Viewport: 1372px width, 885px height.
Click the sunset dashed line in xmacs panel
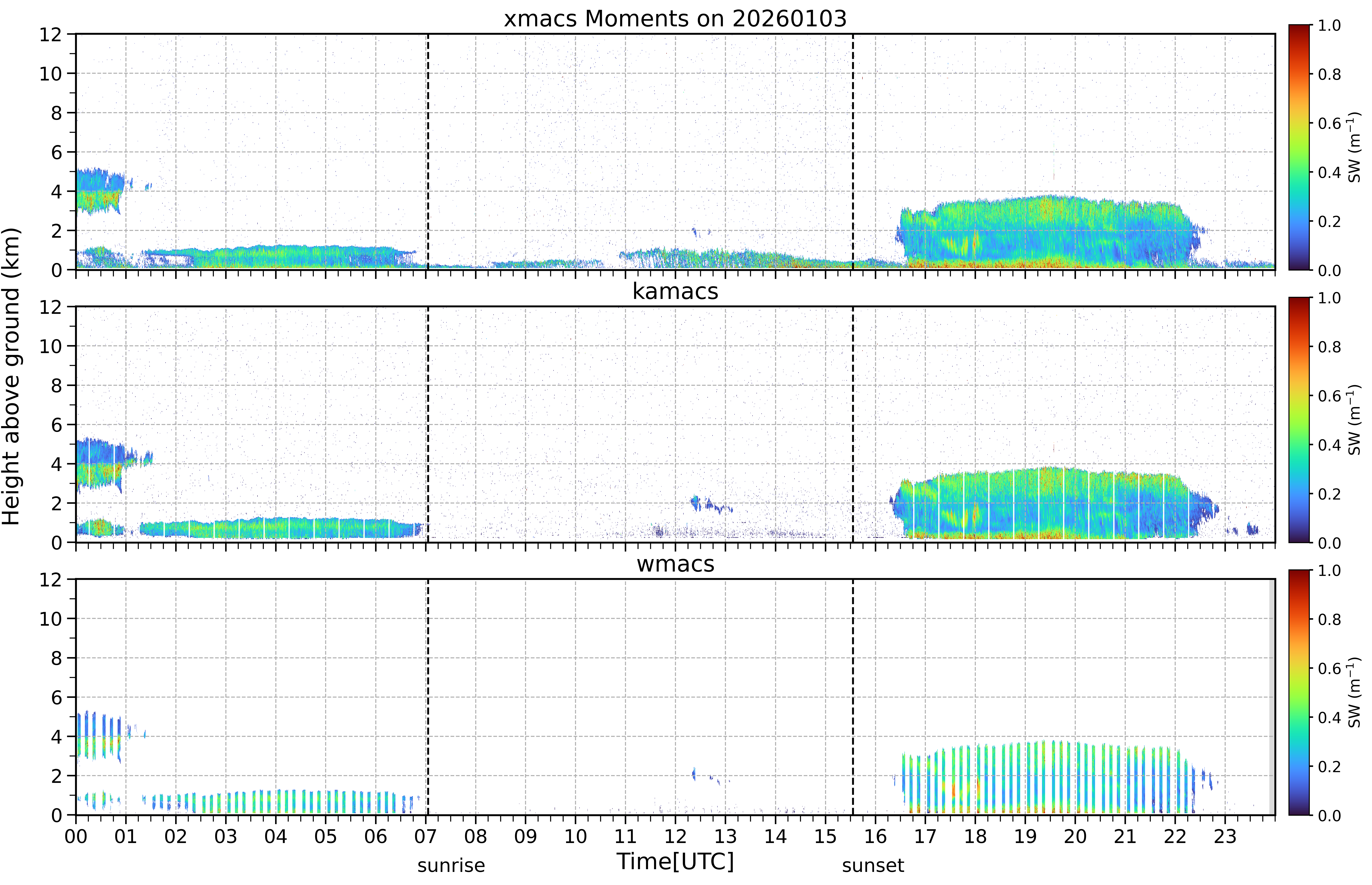click(853, 152)
